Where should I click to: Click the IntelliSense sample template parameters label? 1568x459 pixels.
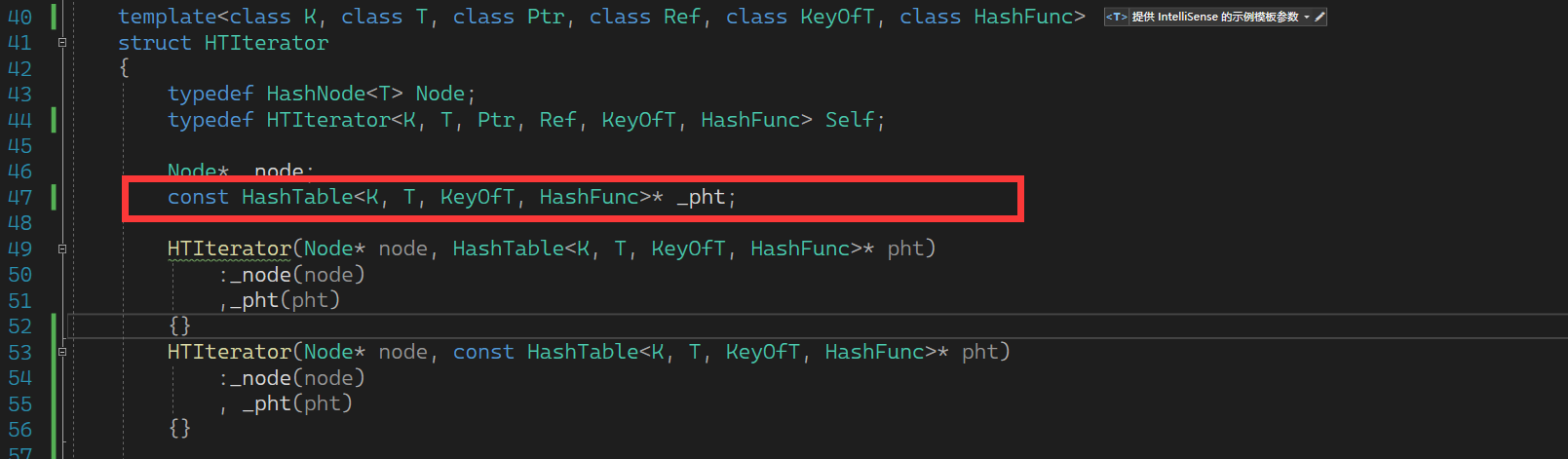(x=1214, y=17)
